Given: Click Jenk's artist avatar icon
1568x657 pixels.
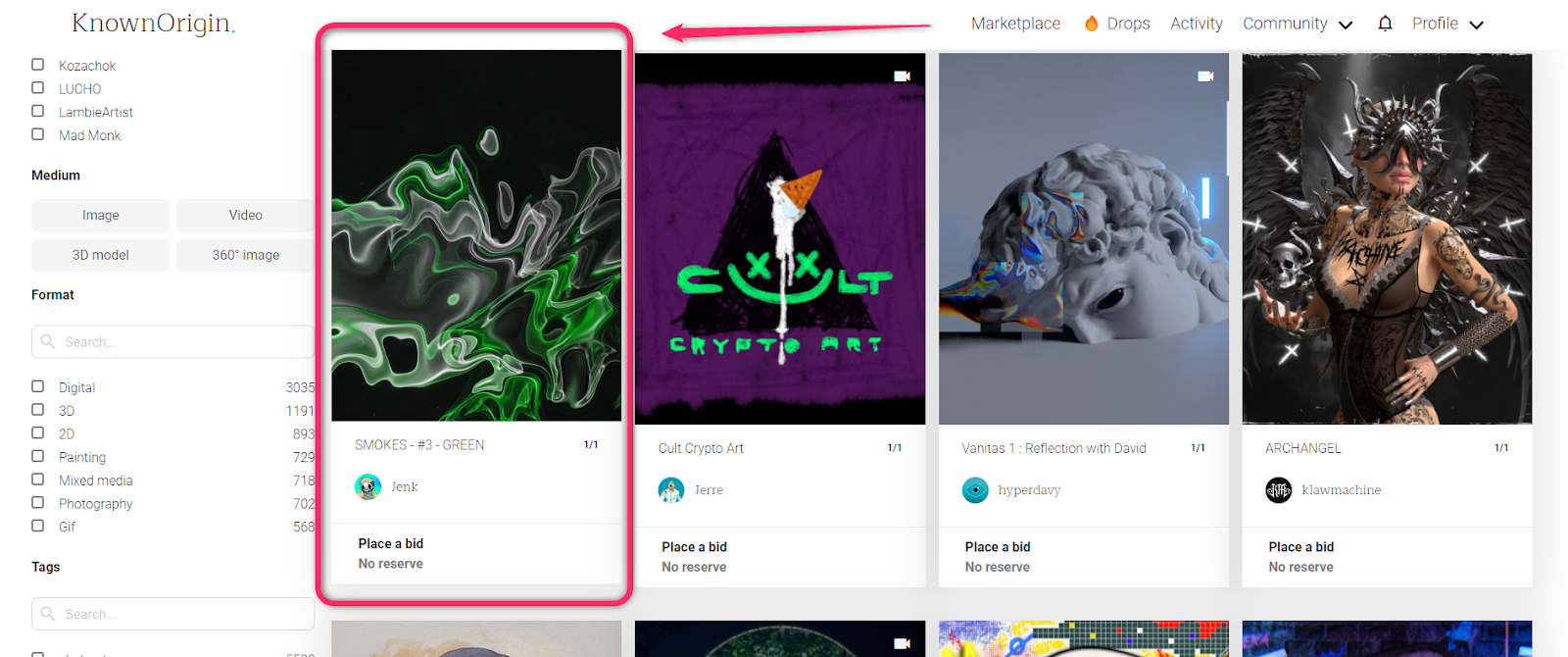Looking at the screenshot, I should [x=367, y=486].
